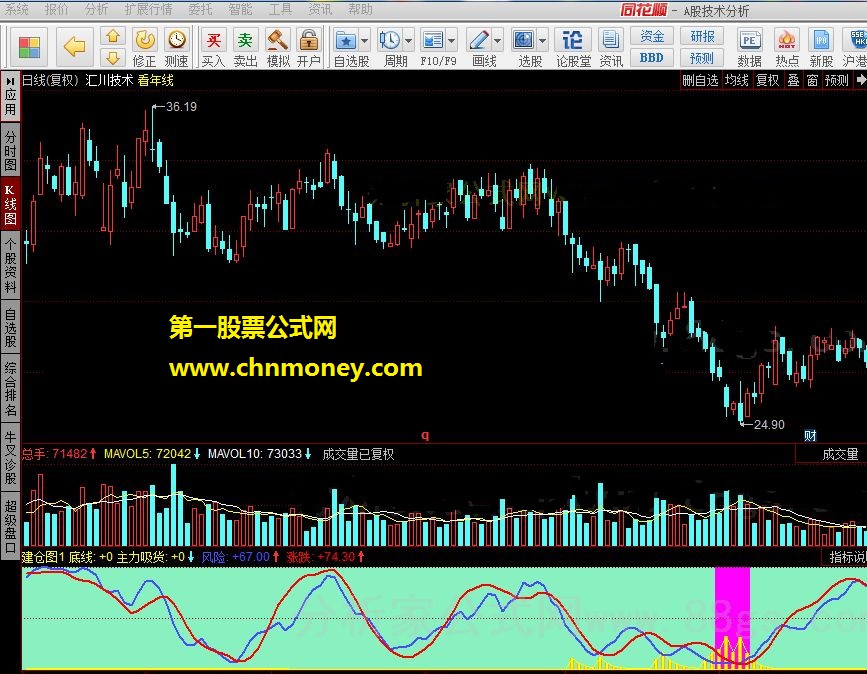Open the 系统 menu

click(x=17, y=9)
